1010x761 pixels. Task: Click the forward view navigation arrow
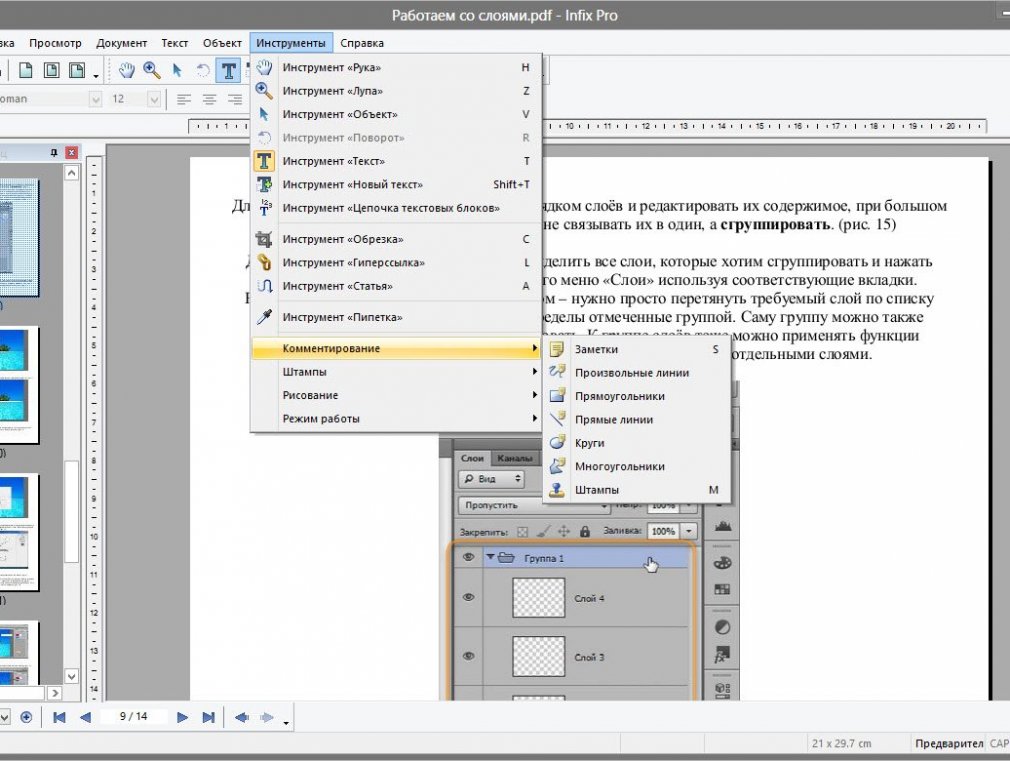click(267, 717)
